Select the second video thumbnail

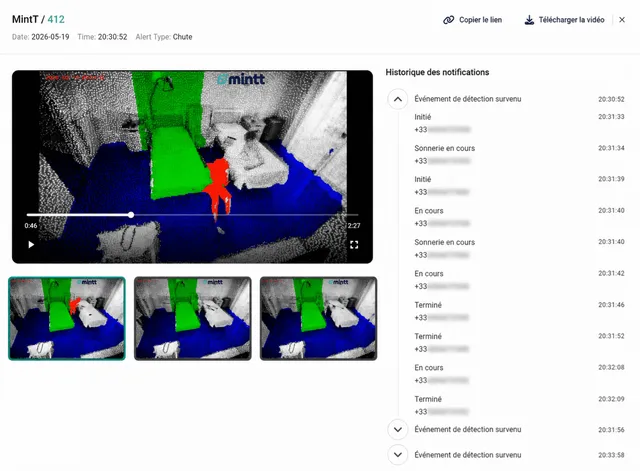(x=193, y=318)
